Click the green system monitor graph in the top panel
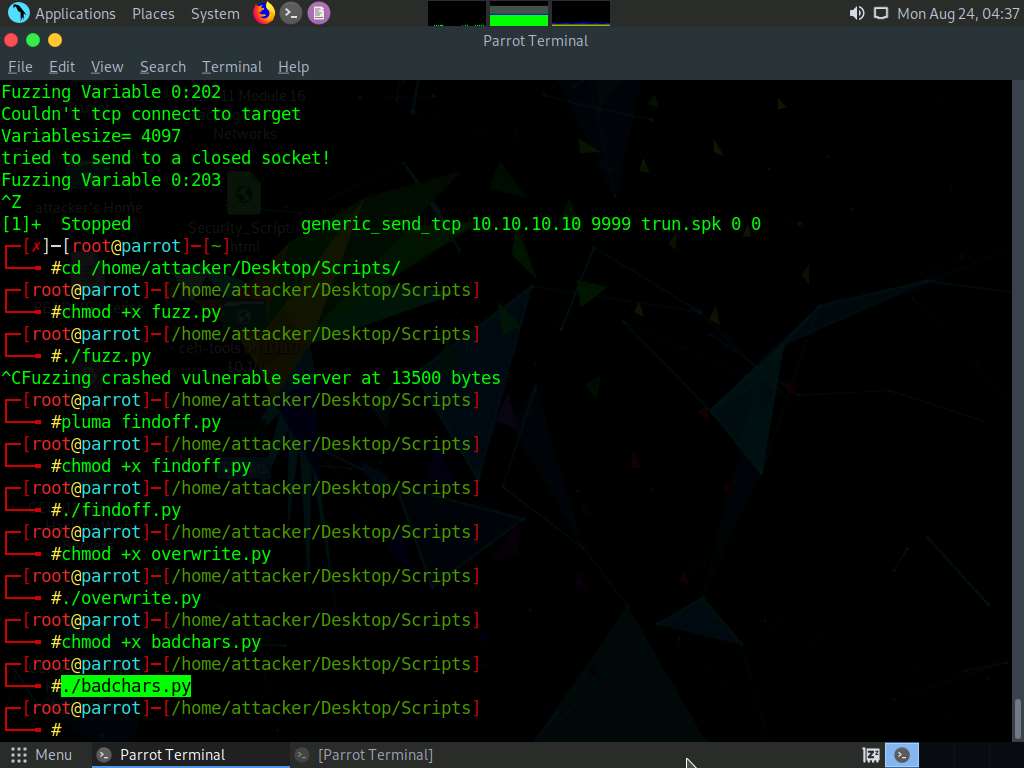This screenshot has height=768, width=1024. coord(519,14)
